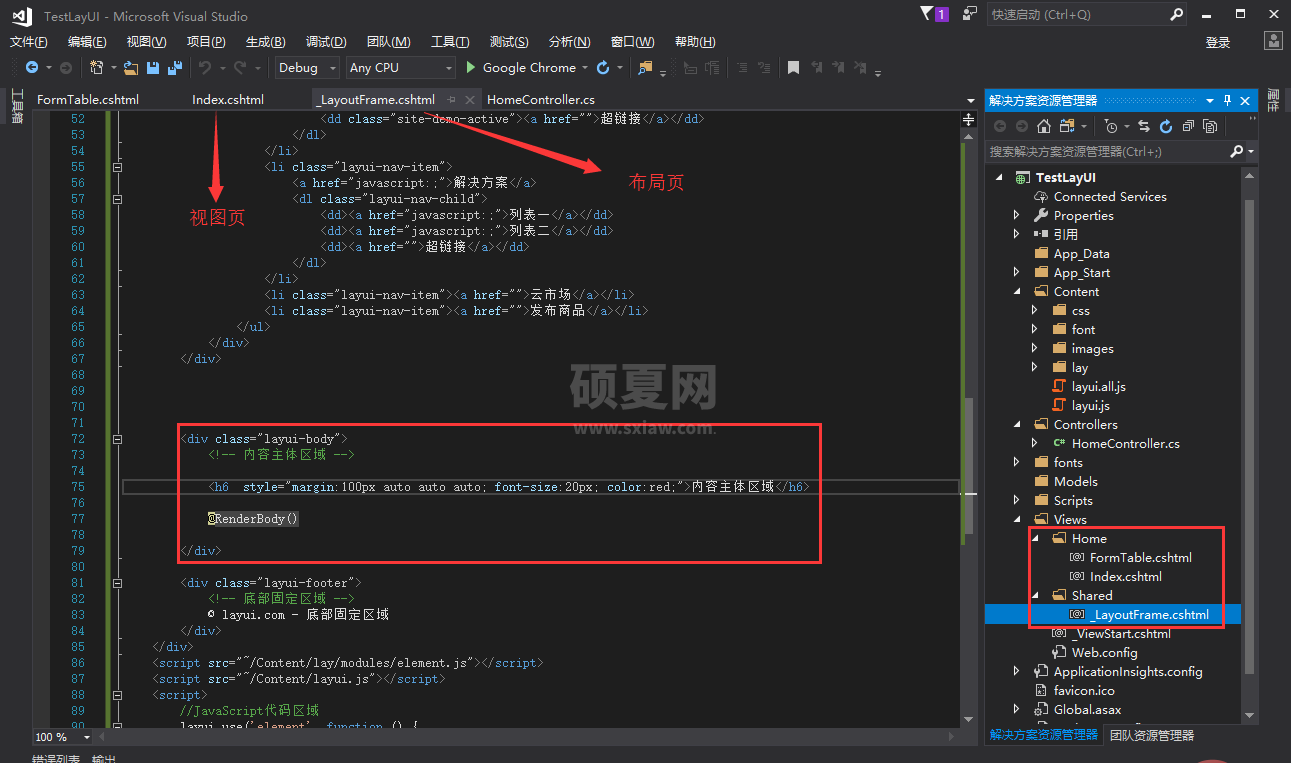Click Collapse All icon in Solution Explorer
Viewport: 1291px width, 763px height.
pyautogui.click(x=1188, y=126)
